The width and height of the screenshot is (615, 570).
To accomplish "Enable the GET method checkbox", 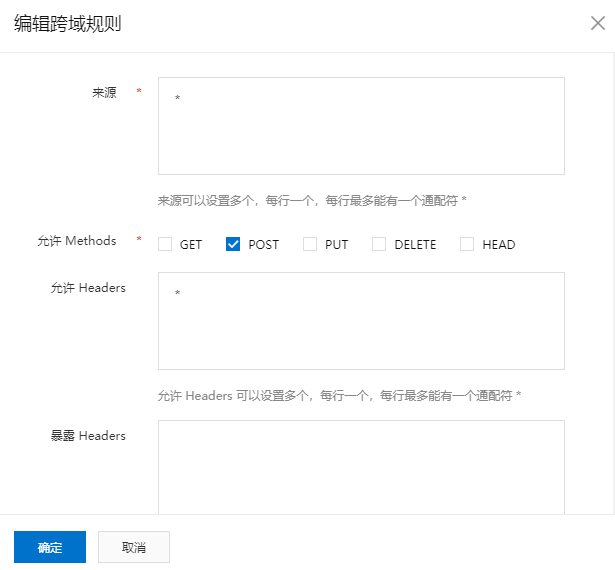I will point(165,244).
